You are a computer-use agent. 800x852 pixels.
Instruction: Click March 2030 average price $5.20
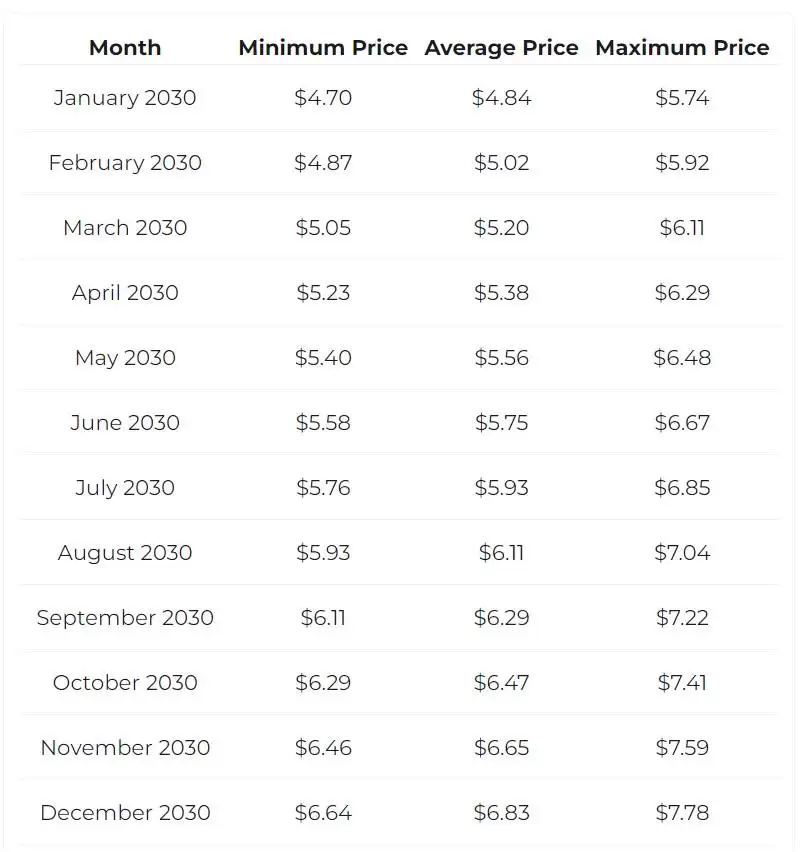click(501, 228)
